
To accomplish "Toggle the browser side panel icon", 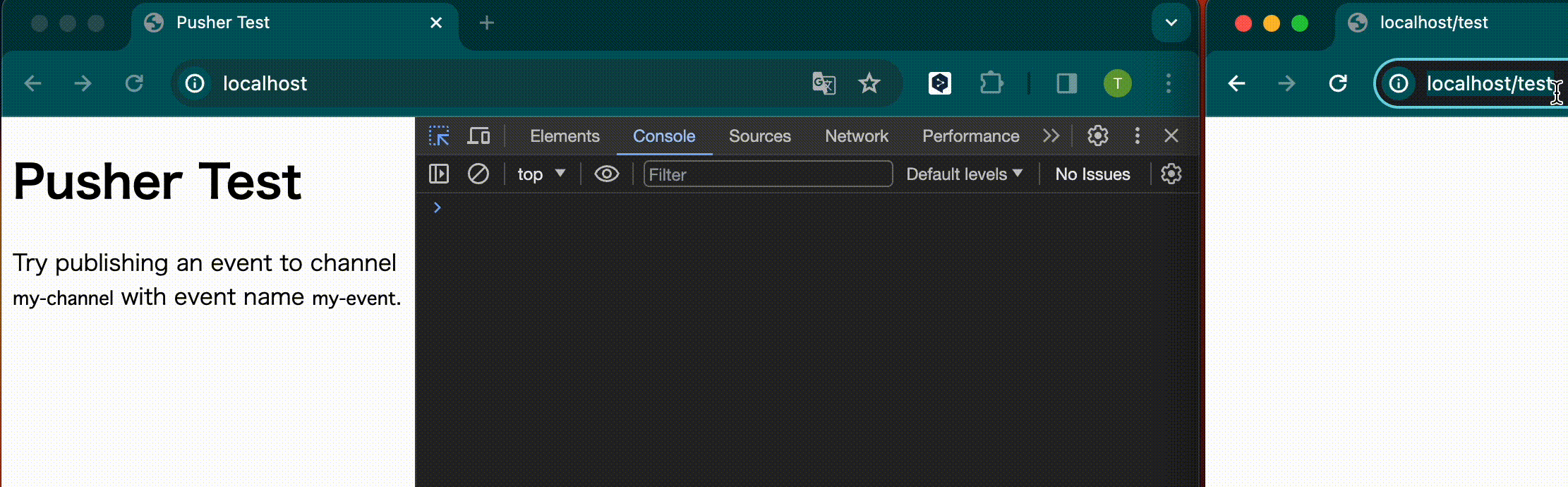I will (x=1066, y=83).
